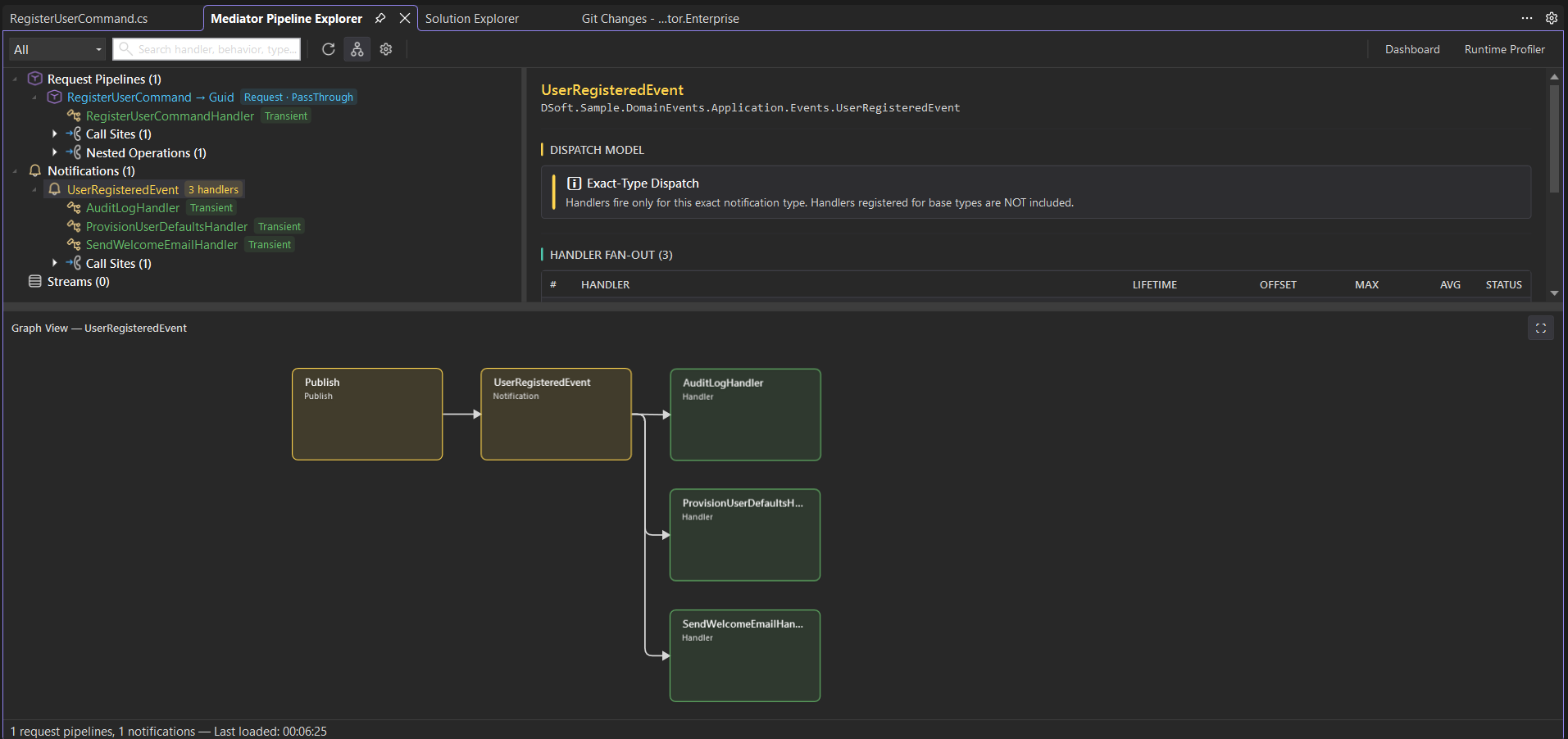
Task: Collapse the UserRegisteredEvent tree node
Action: (x=34, y=190)
